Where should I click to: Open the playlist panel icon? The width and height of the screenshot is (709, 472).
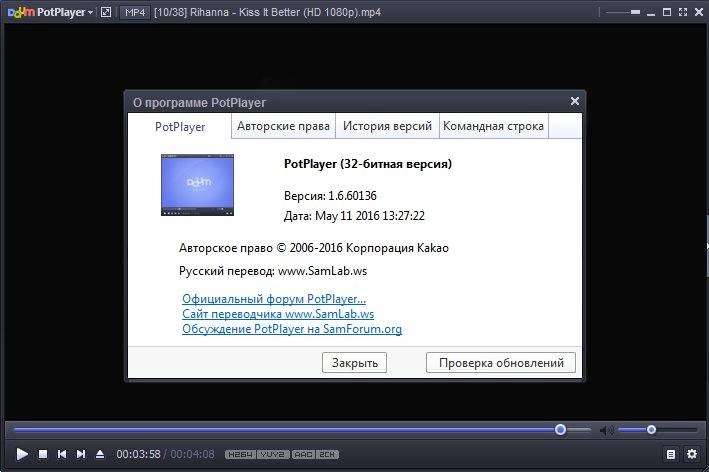[x=671, y=454]
